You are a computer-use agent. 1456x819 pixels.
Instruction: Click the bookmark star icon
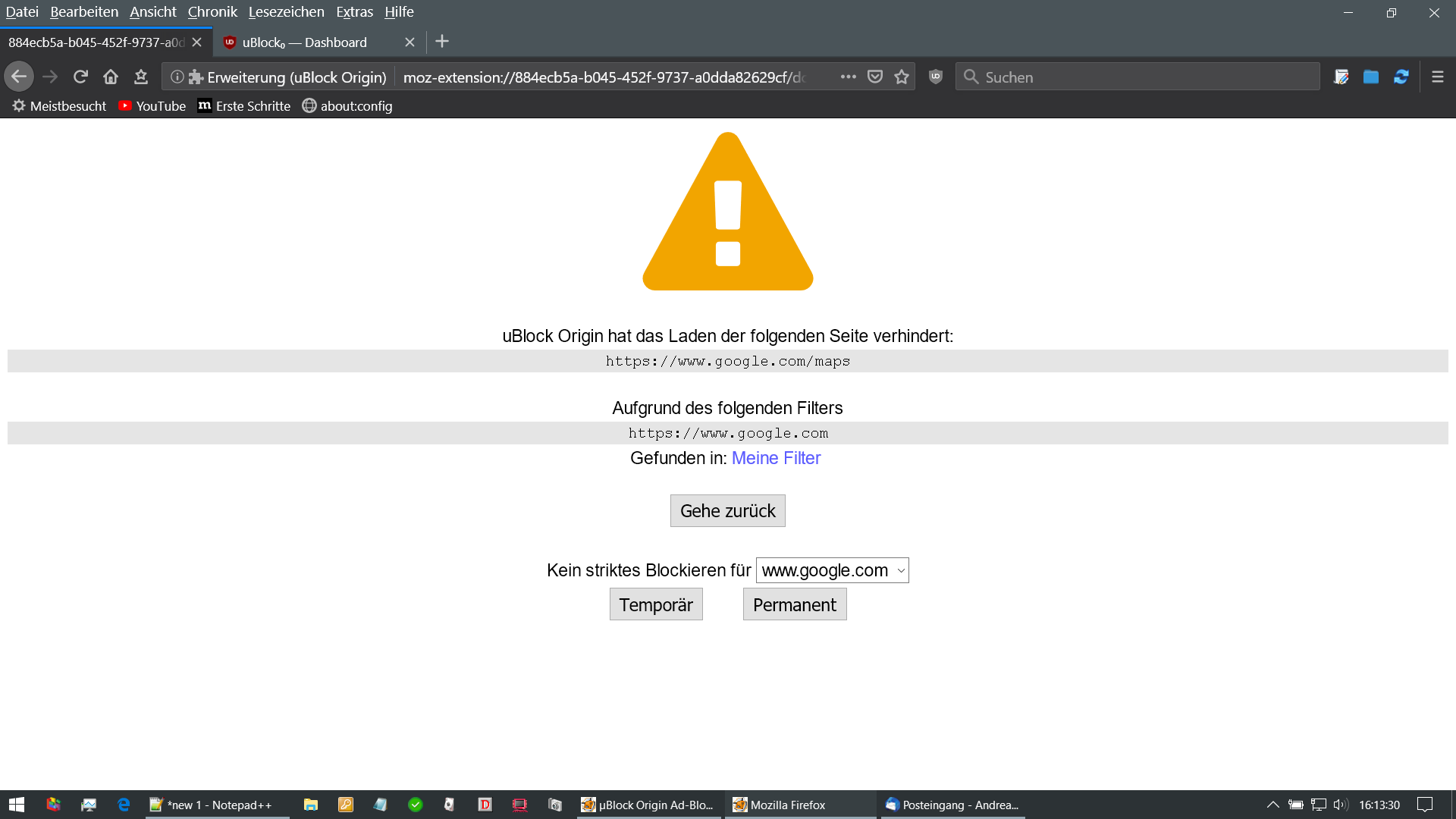[902, 77]
